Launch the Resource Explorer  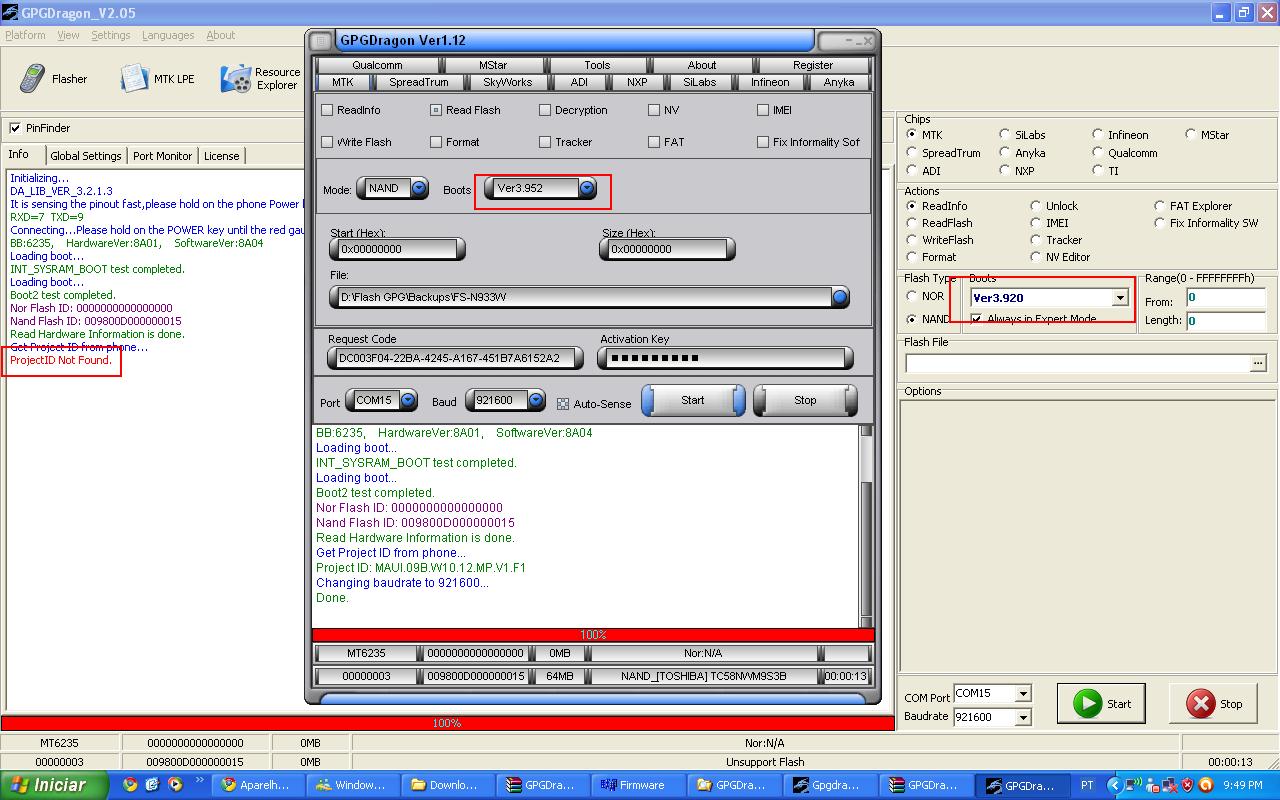pos(261,78)
